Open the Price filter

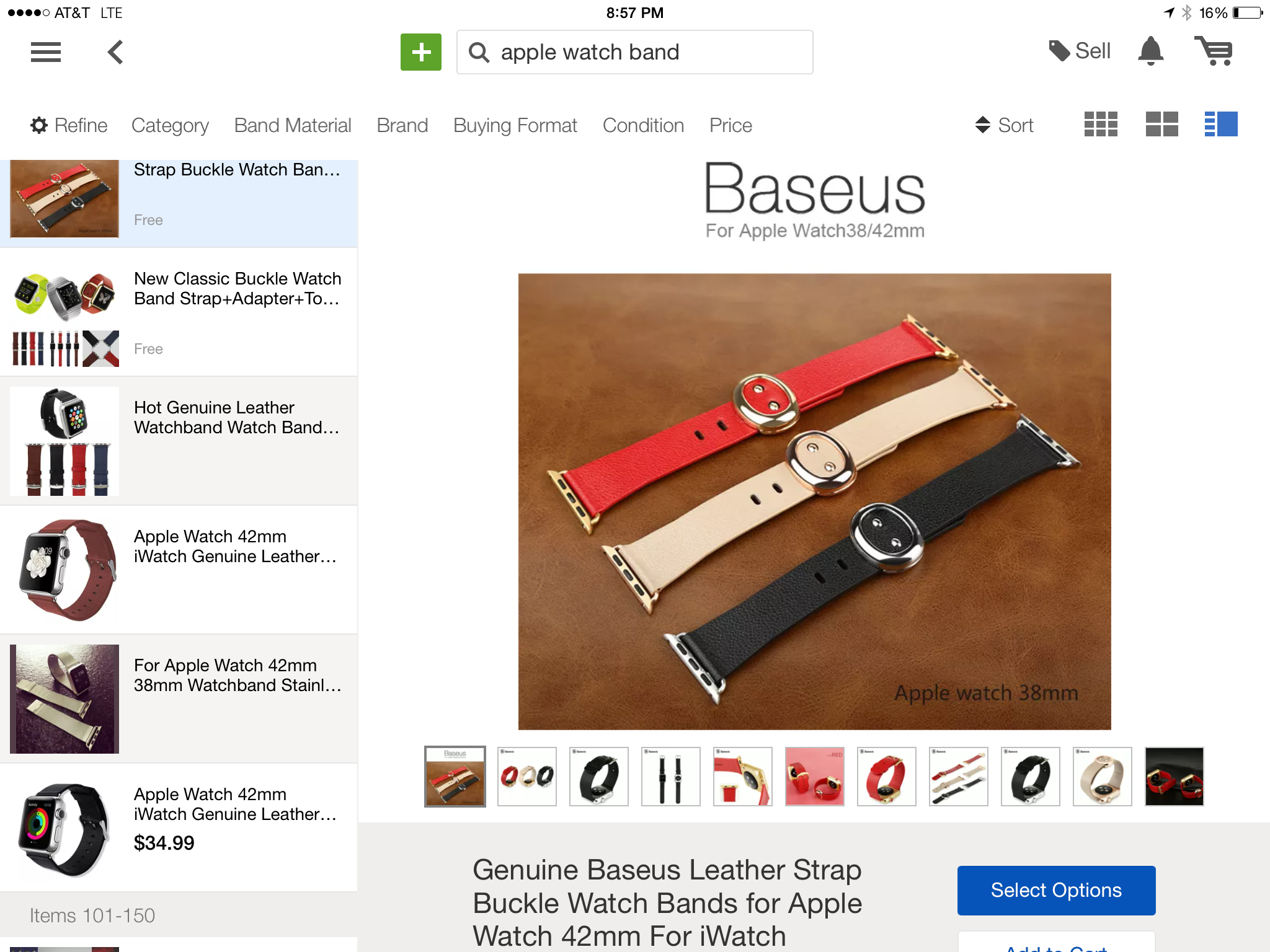730,125
